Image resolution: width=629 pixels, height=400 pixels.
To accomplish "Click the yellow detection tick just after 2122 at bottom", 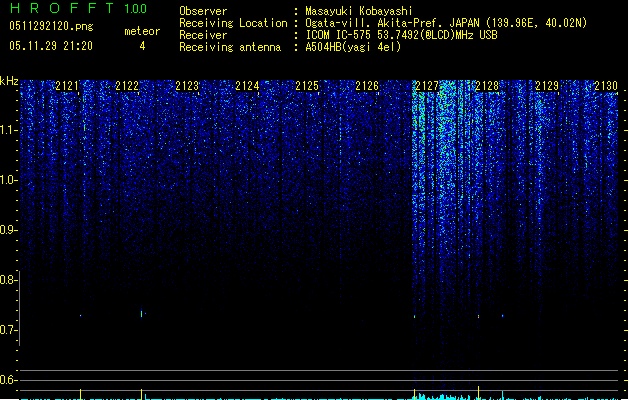I will click(x=141, y=394).
